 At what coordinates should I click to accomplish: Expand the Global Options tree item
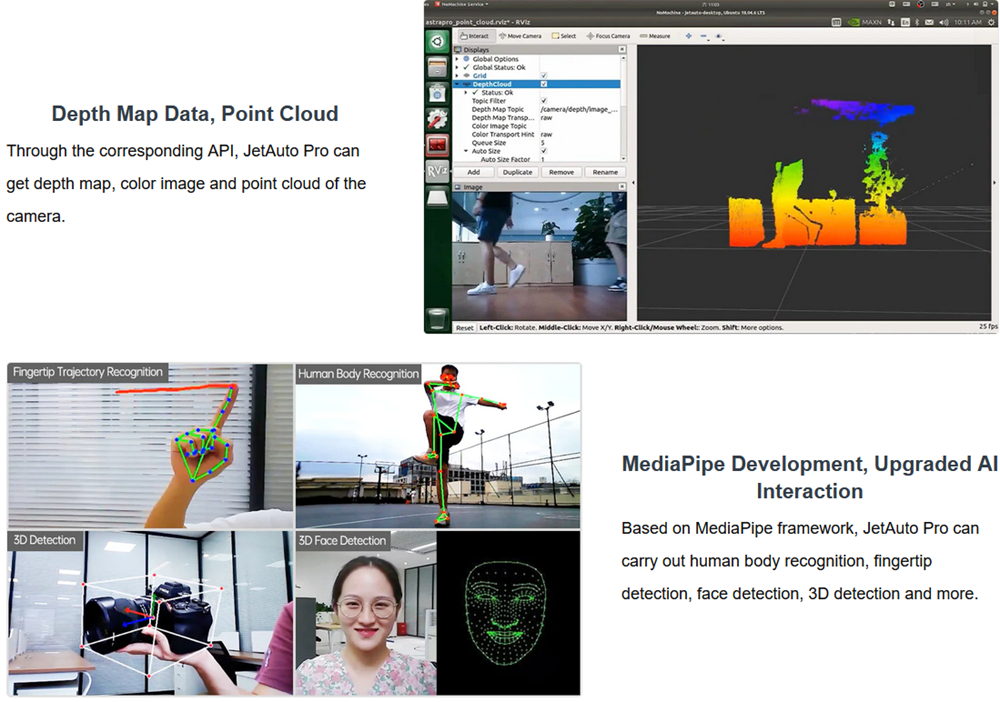(x=457, y=59)
